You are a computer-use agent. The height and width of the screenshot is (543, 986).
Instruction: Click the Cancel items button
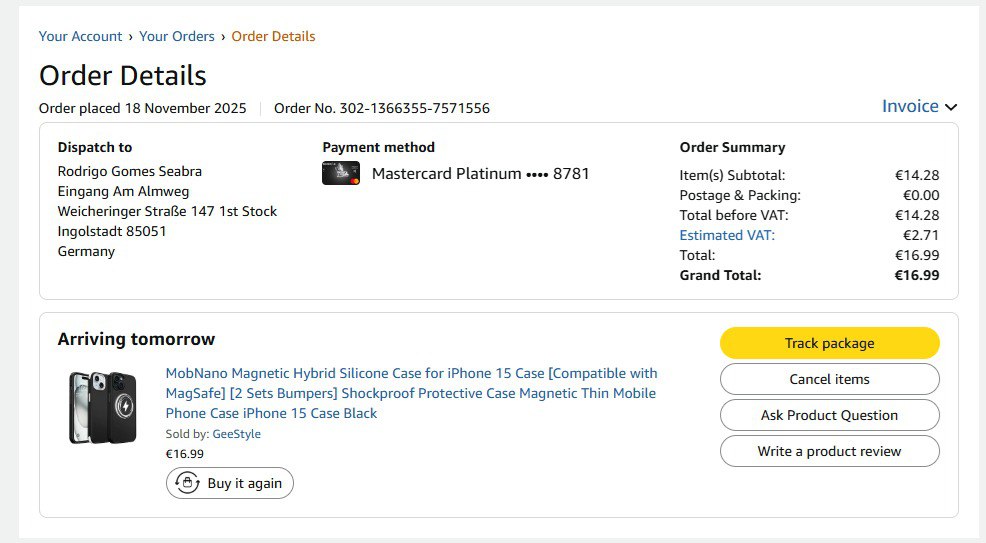829,379
